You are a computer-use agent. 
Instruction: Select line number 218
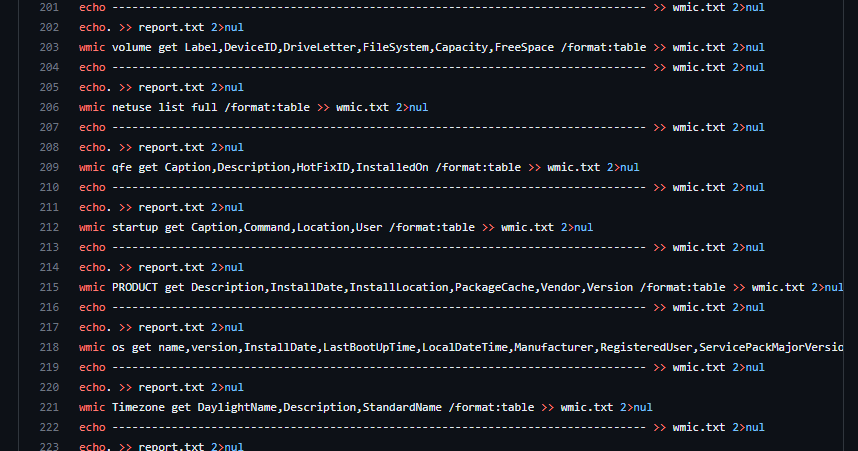click(x=49, y=348)
